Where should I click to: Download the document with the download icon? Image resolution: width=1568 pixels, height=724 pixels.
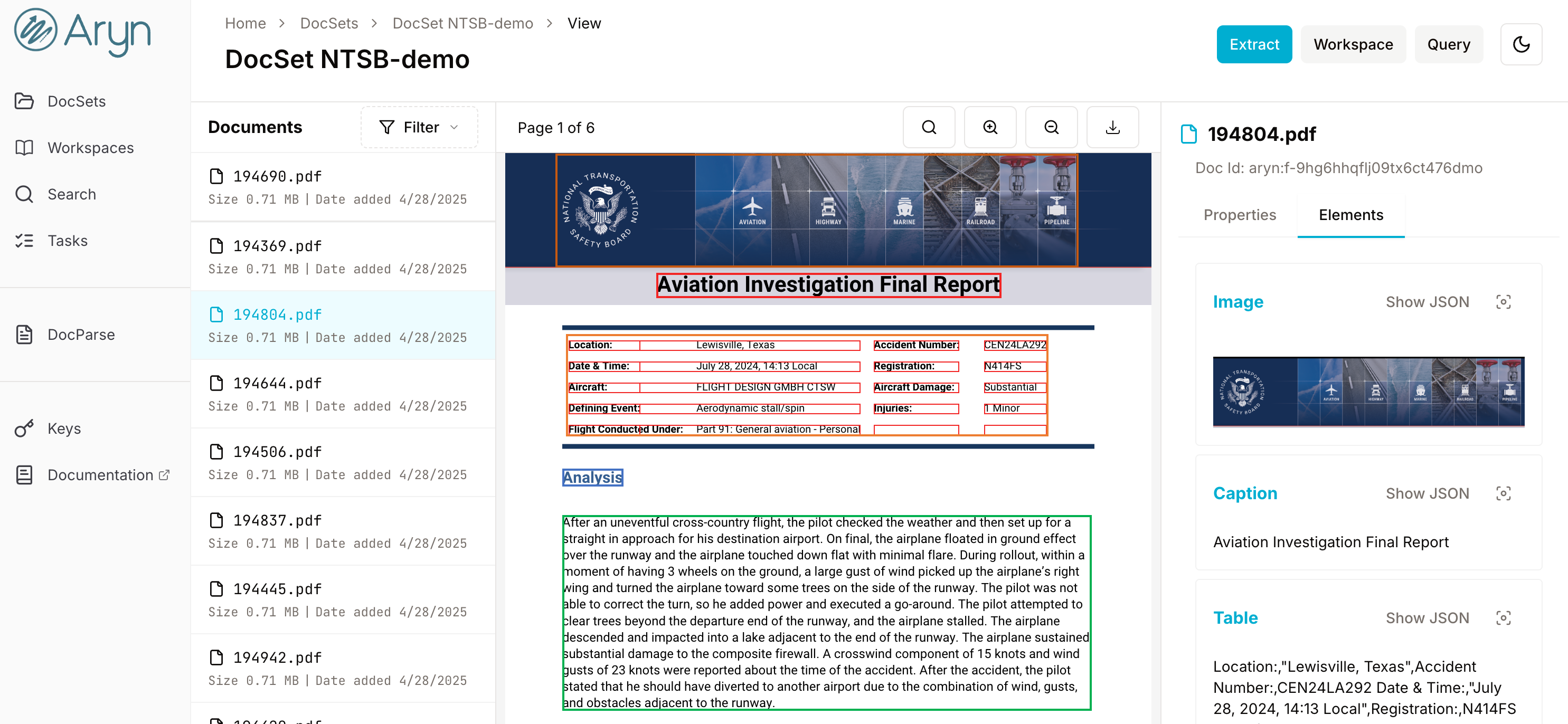click(x=1112, y=127)
